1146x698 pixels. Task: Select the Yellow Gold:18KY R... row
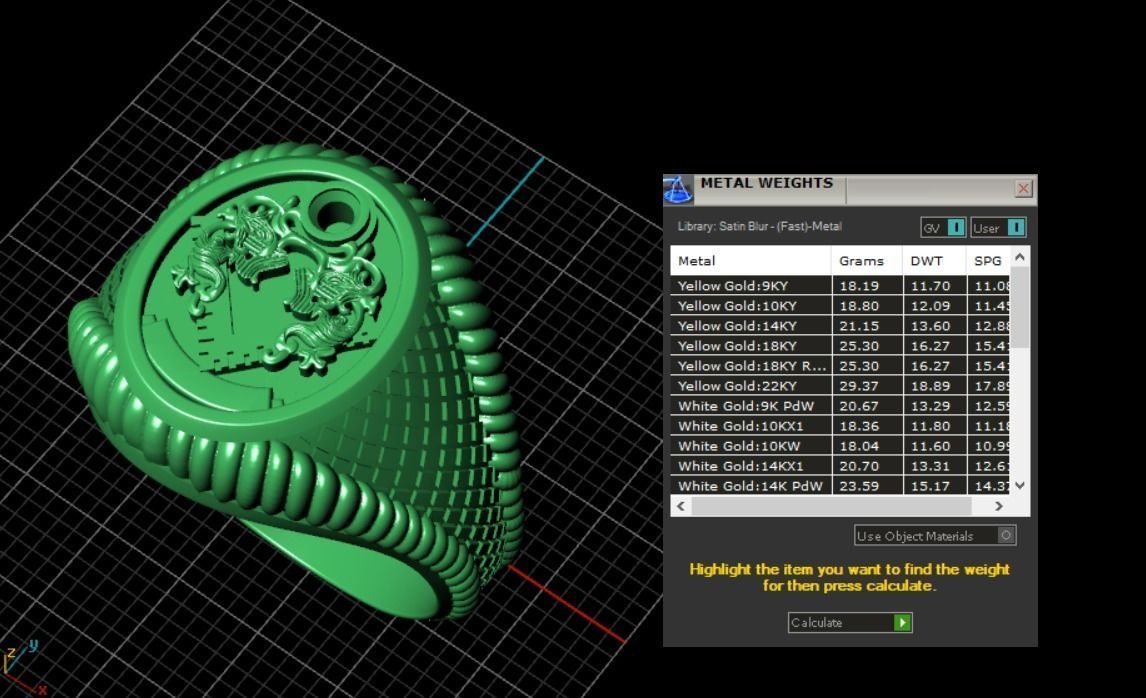click(840, 365)
